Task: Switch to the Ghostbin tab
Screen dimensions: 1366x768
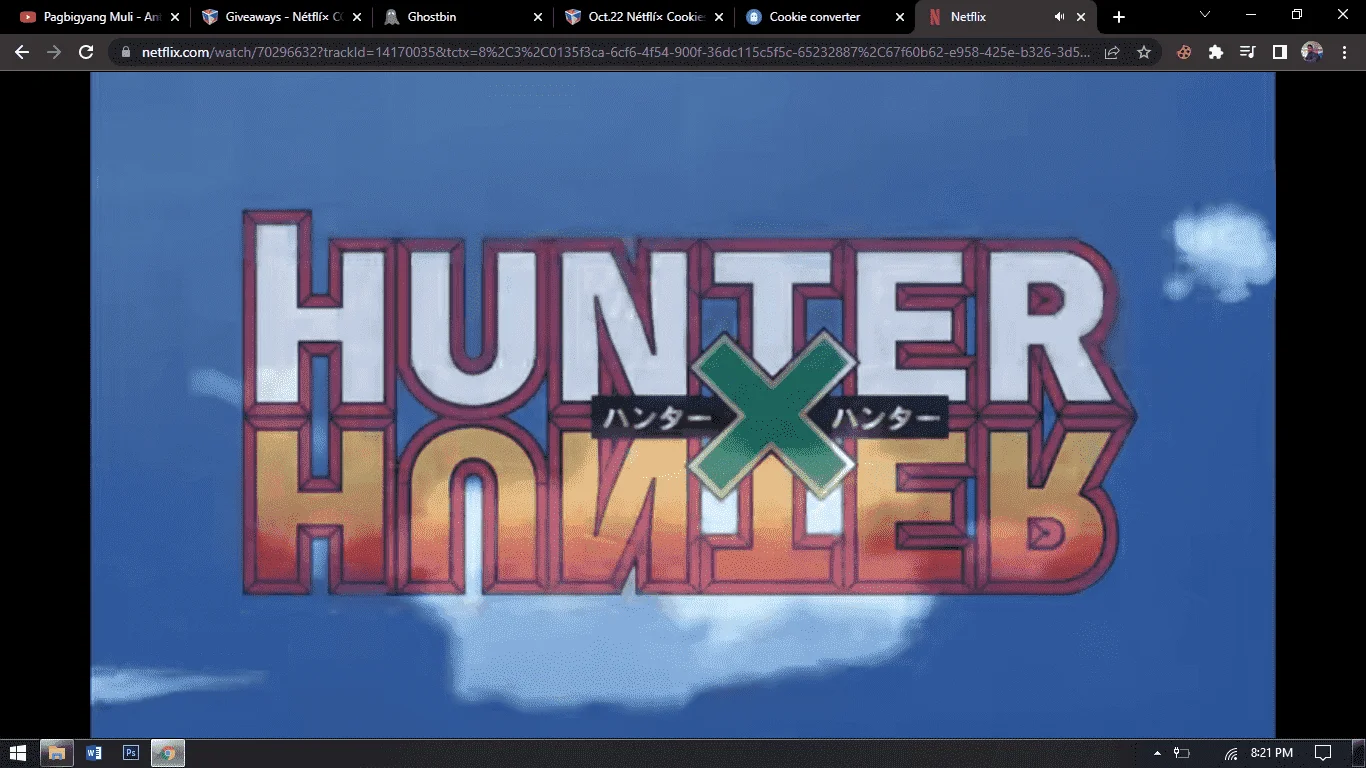Action: click(x=463, y=17)
